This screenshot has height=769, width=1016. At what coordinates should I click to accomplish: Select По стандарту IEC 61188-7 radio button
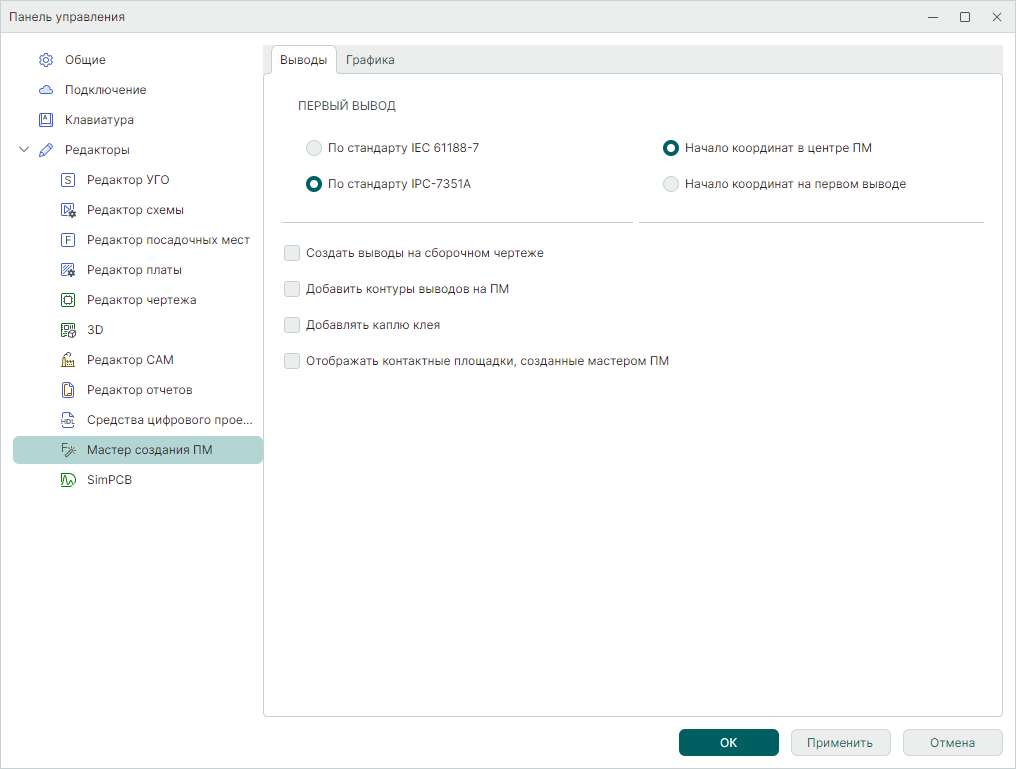(x=314, y=148)
